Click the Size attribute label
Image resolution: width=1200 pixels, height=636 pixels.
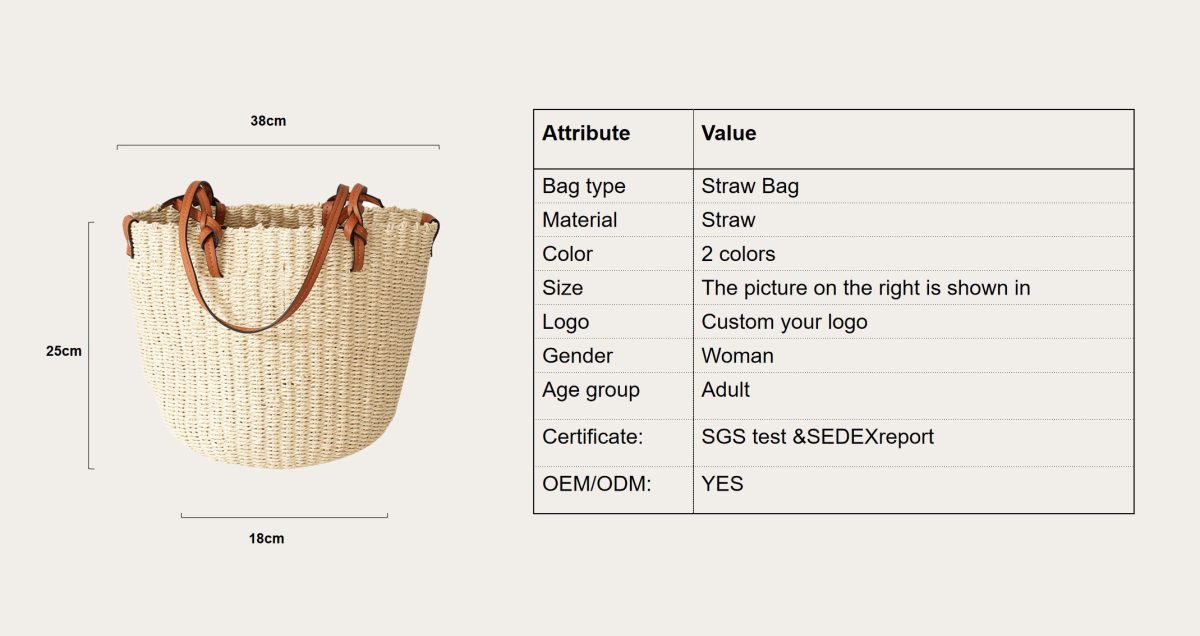(x=563, y=288)
